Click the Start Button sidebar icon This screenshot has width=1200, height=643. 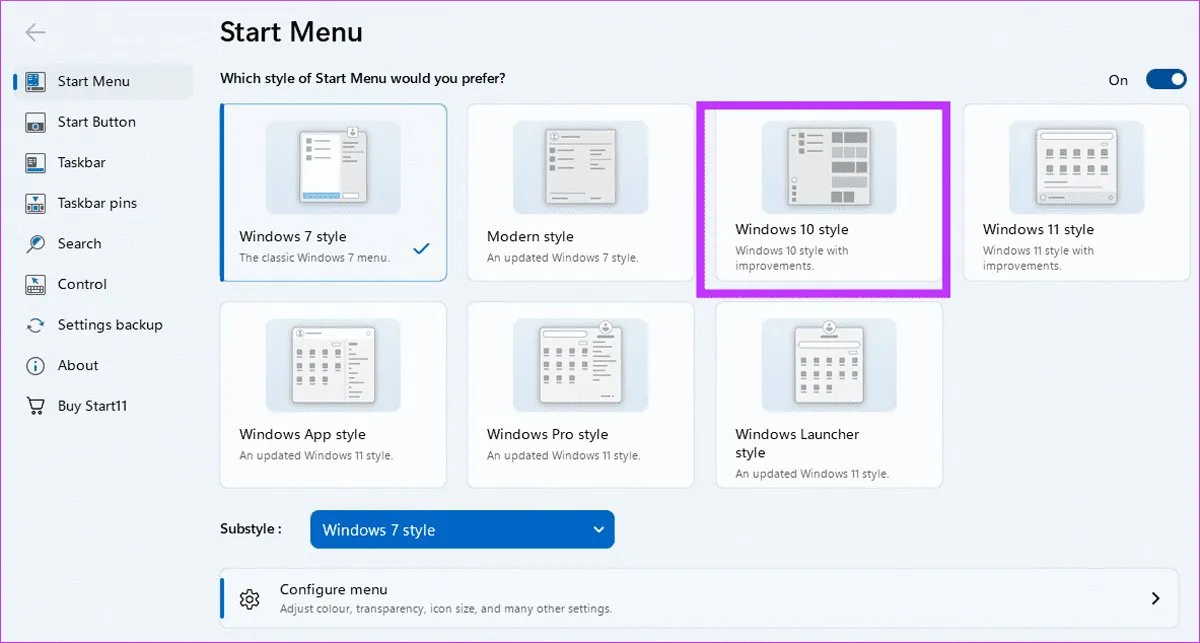[36, 122]
